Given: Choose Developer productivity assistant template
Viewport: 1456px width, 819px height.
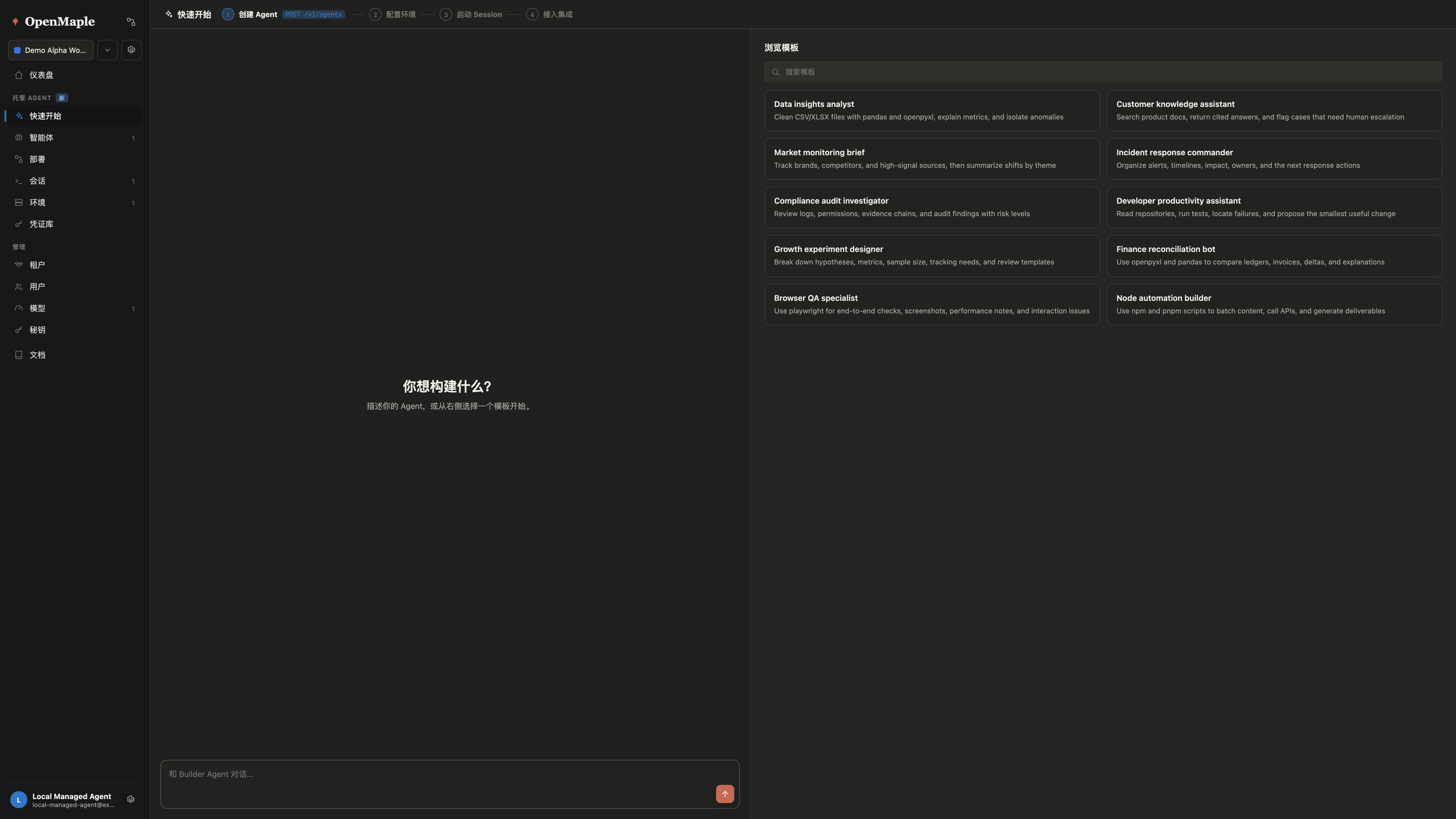Looking at the screenshot, I should pos(1274,207).
